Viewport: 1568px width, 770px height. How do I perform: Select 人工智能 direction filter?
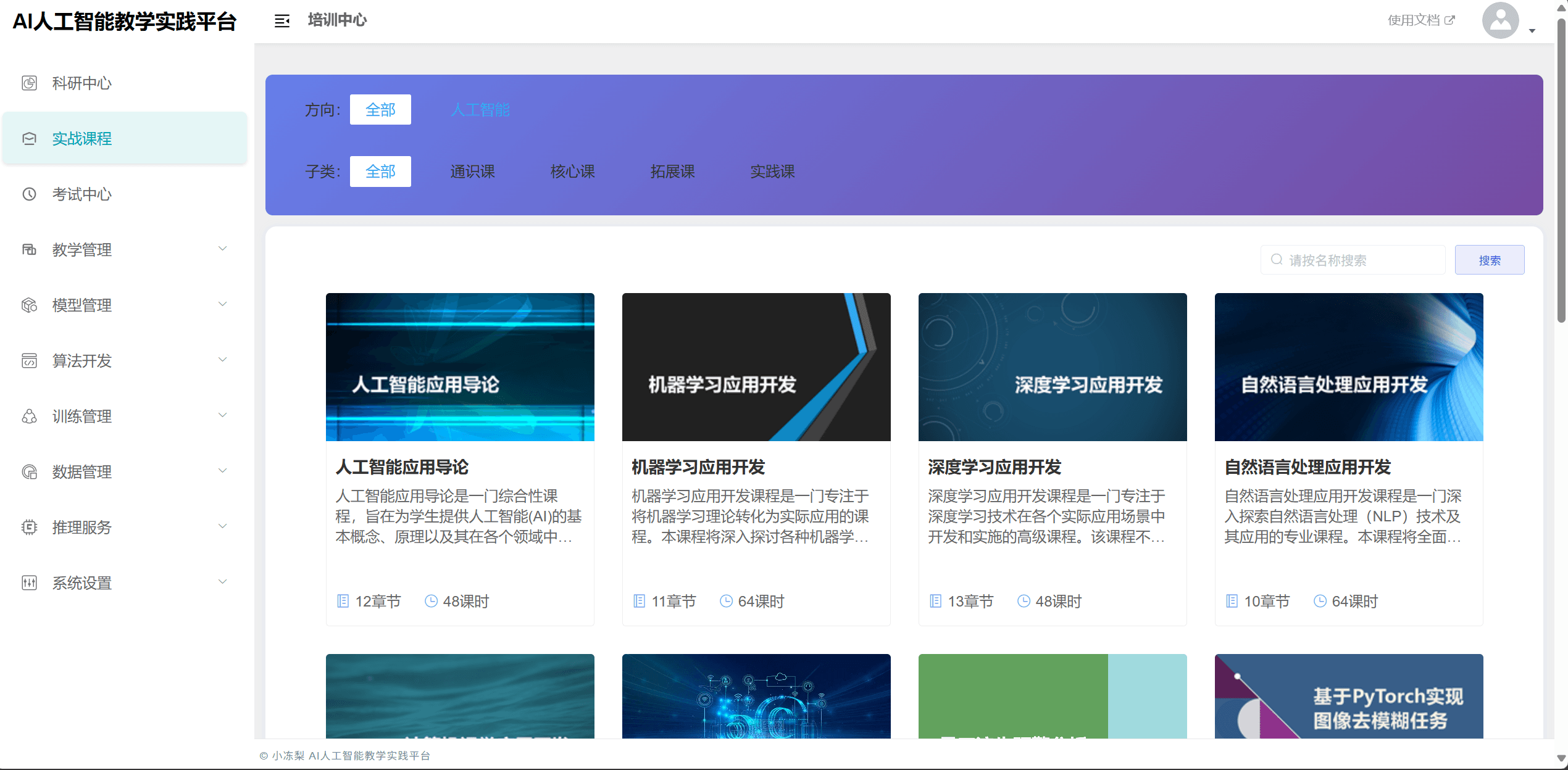click(x=480, y=110)
